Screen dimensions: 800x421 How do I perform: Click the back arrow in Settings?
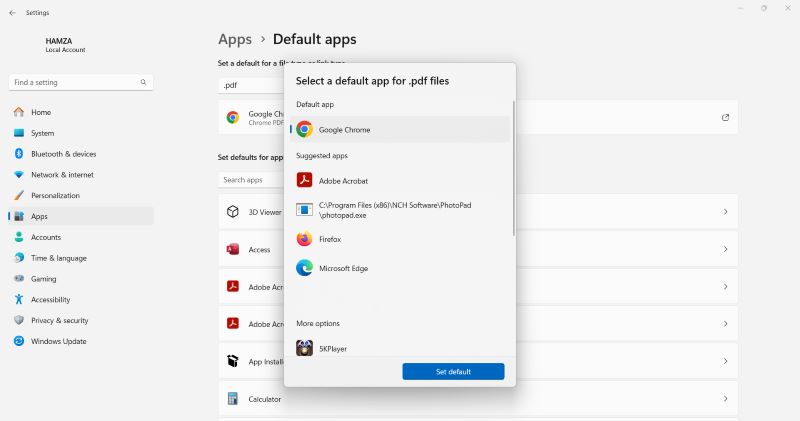(x=12, y=13)
